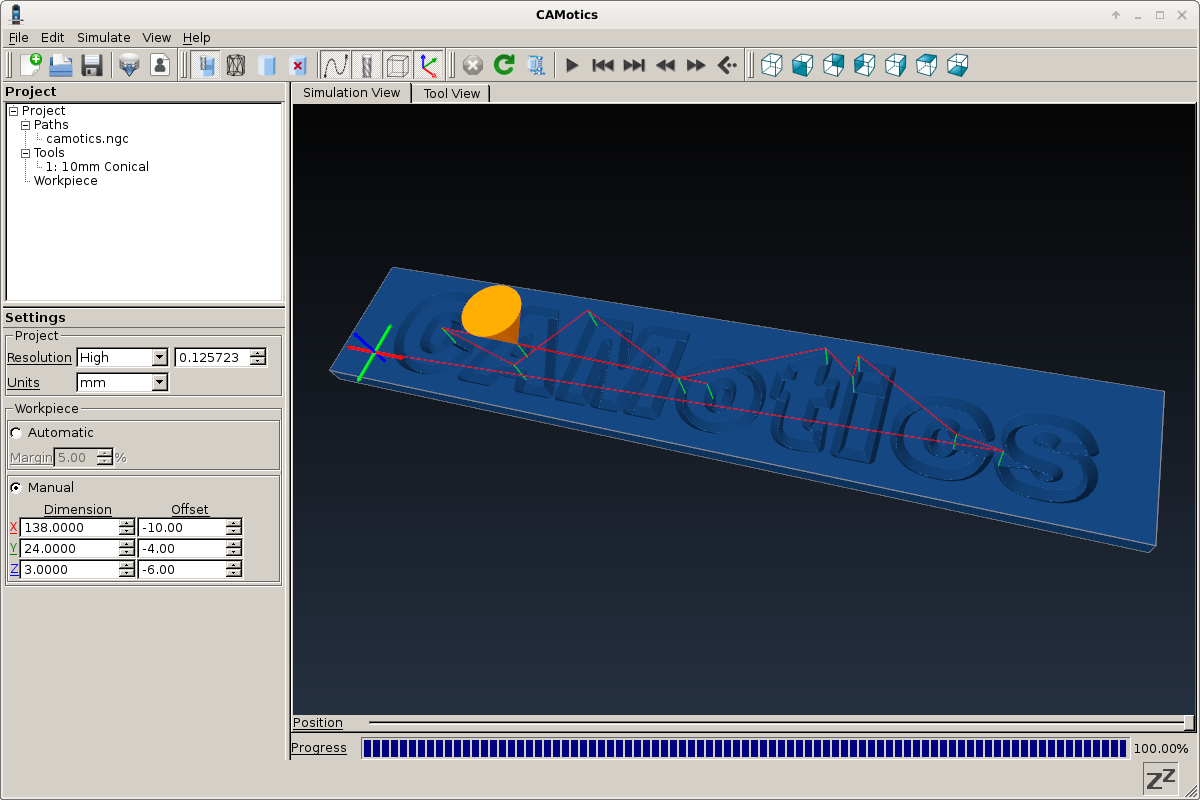Click the Z Offset field -6.00
The height and width of the screenshot is (800, 1200).
pyautogui.click(x=182, y=569)
